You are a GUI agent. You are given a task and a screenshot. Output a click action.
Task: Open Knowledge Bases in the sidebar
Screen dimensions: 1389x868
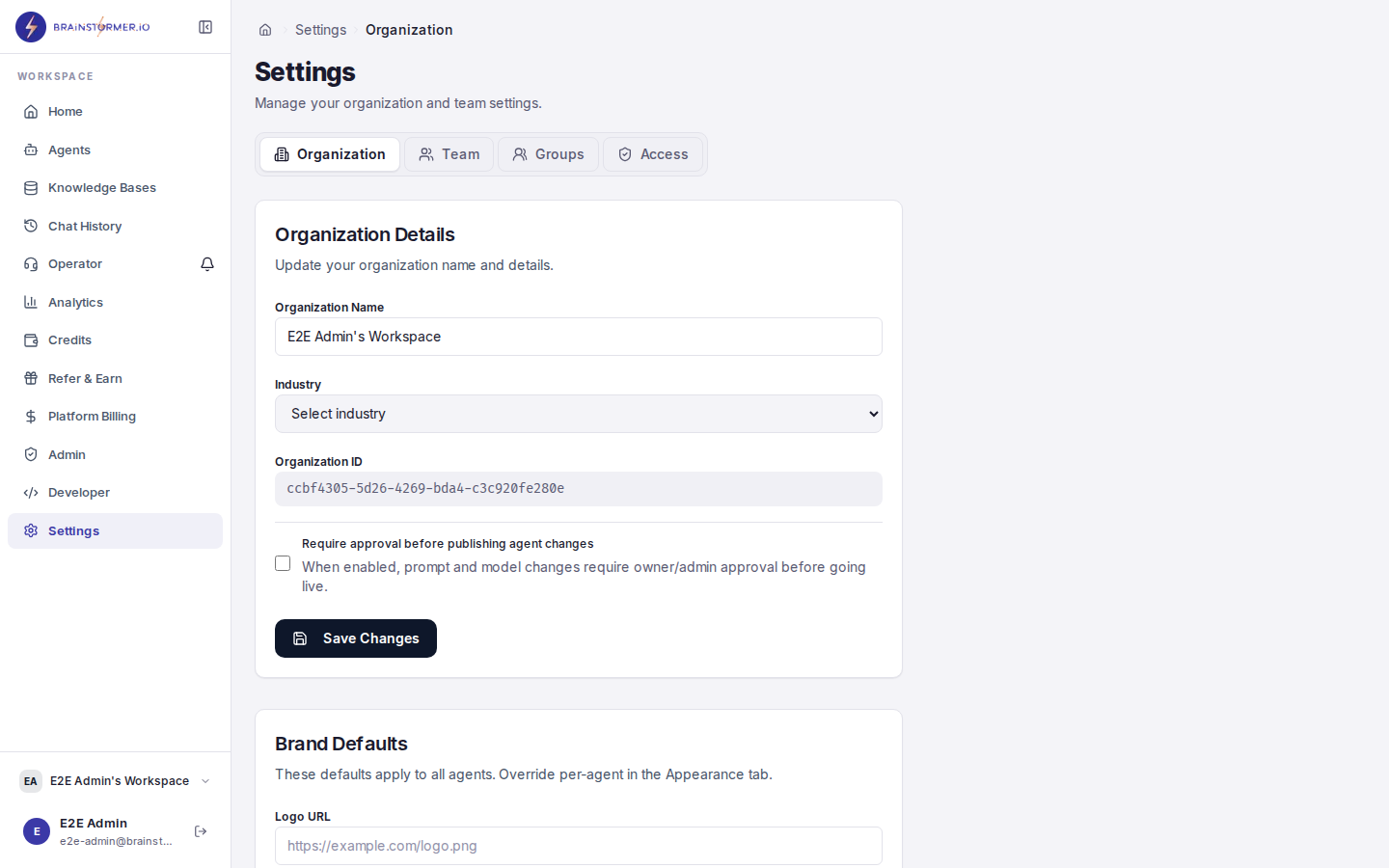tap(115, 188)
